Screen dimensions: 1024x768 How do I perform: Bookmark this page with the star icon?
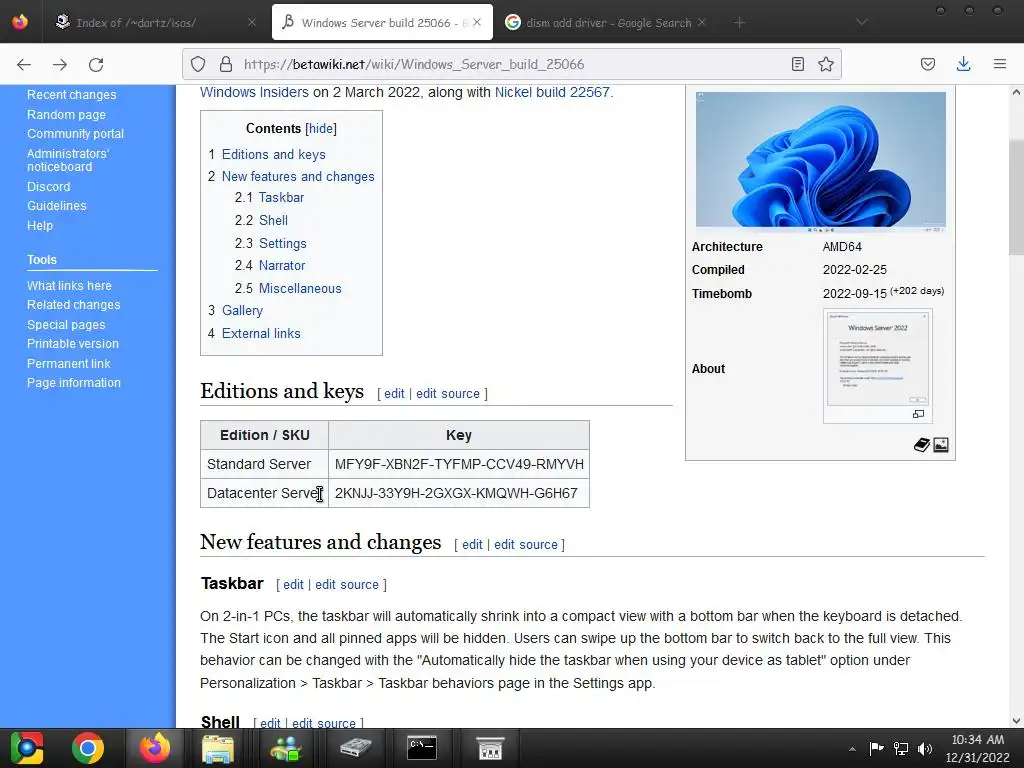[x=826, y=64]
